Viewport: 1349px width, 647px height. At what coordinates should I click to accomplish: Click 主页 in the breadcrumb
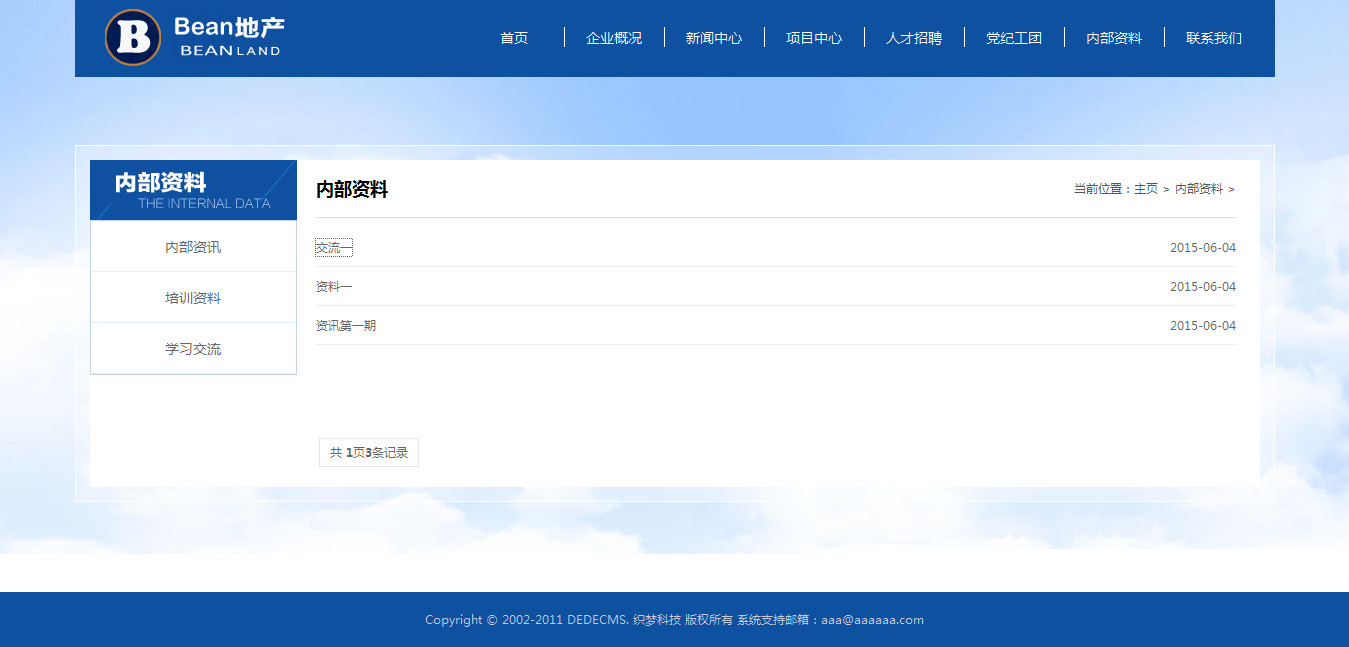(x=1146, y=189)
